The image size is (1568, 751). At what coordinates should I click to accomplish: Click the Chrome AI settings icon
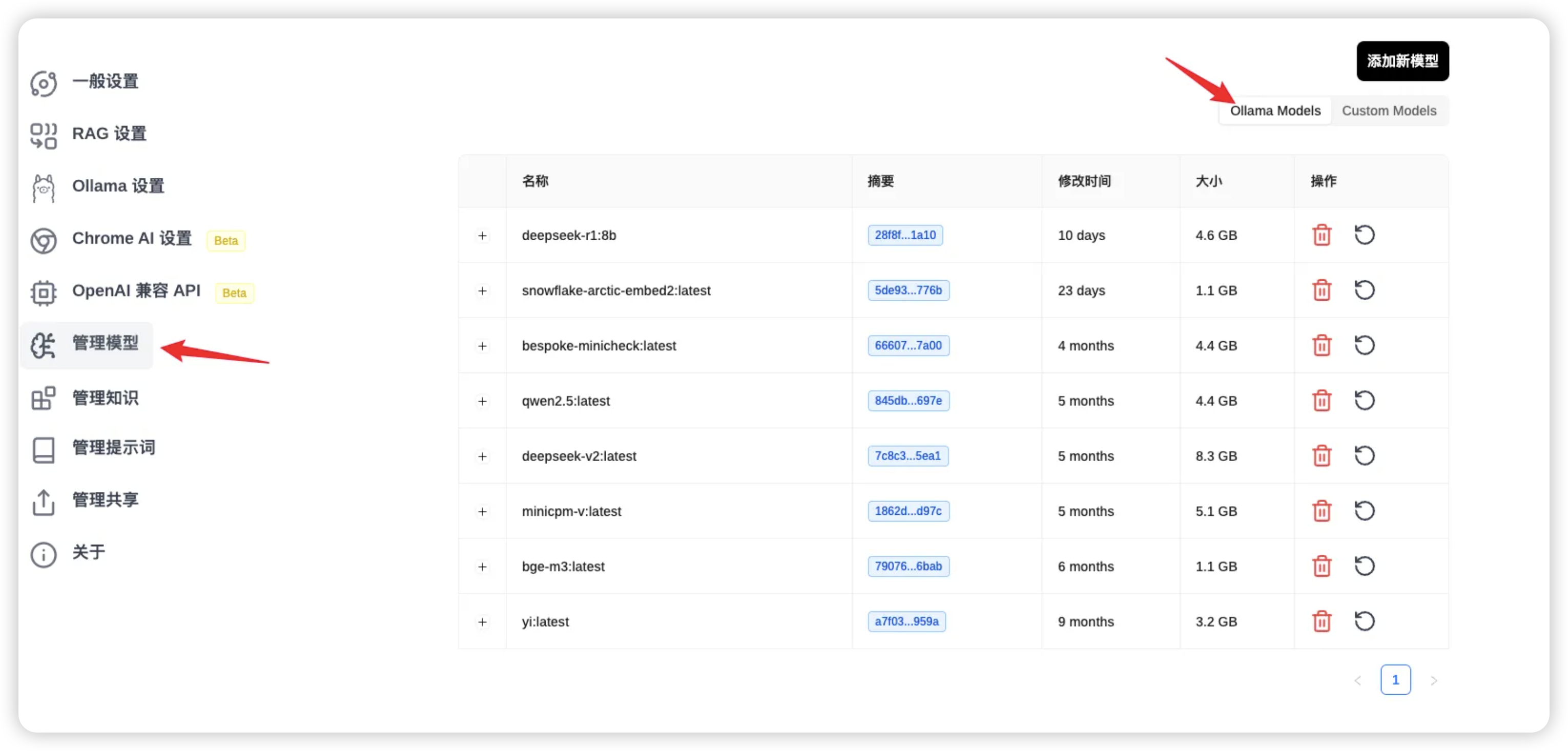click(x=43, y=240)
